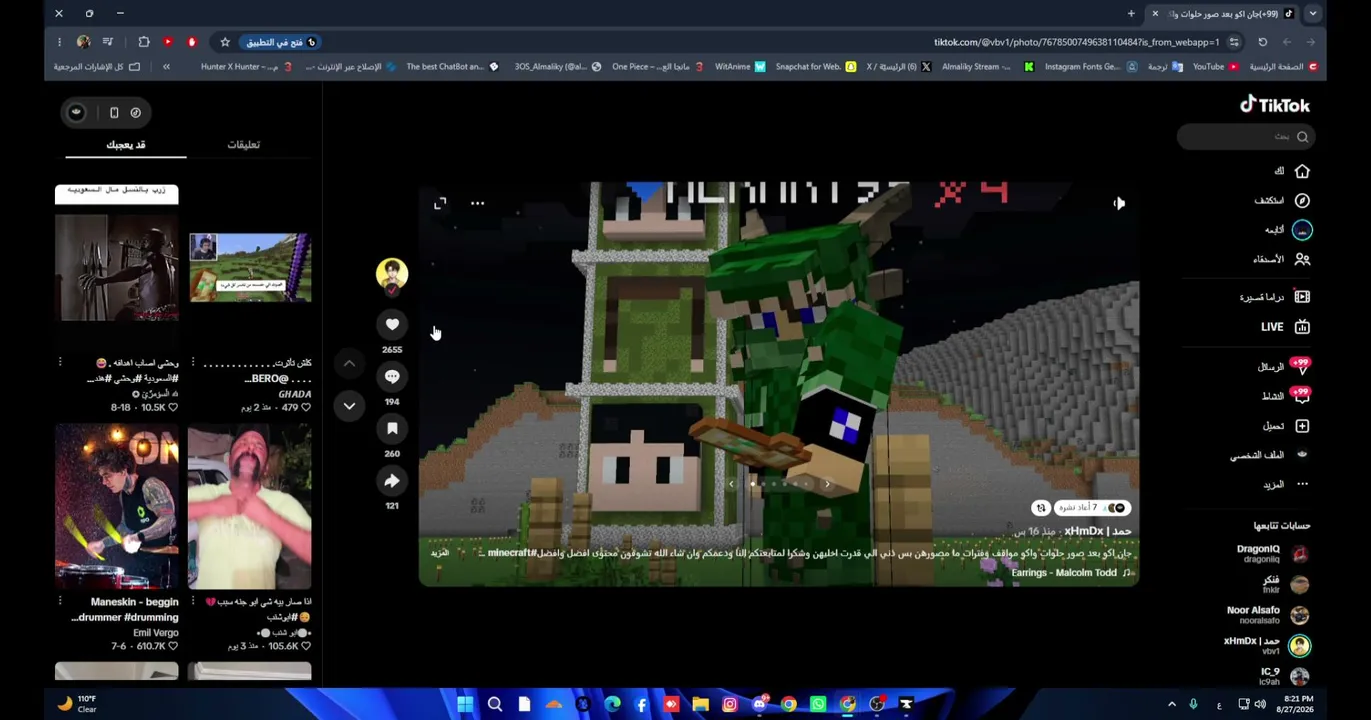The width and height of the screenshot is (1371, 720).
Task: Switch to the comments tab
Action: [244, 145]
